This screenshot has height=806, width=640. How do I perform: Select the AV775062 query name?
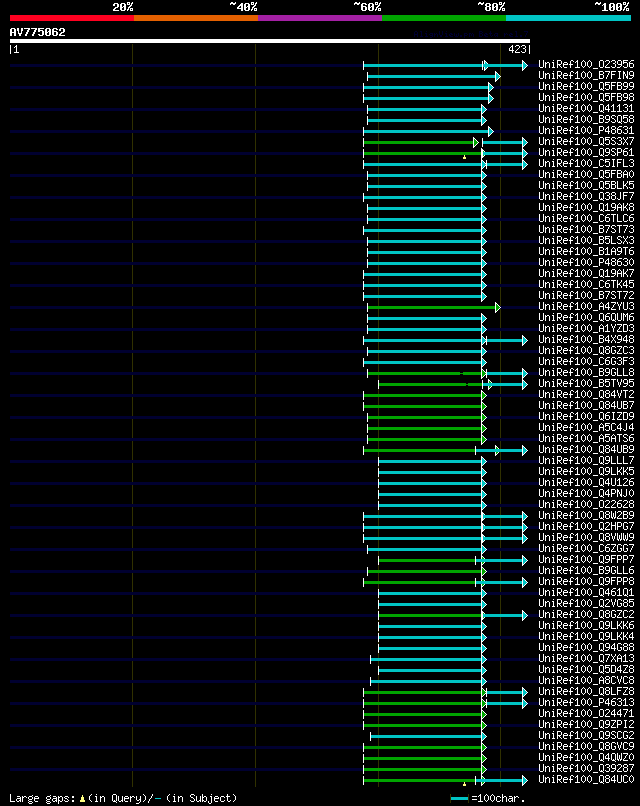tap(38, 32)
